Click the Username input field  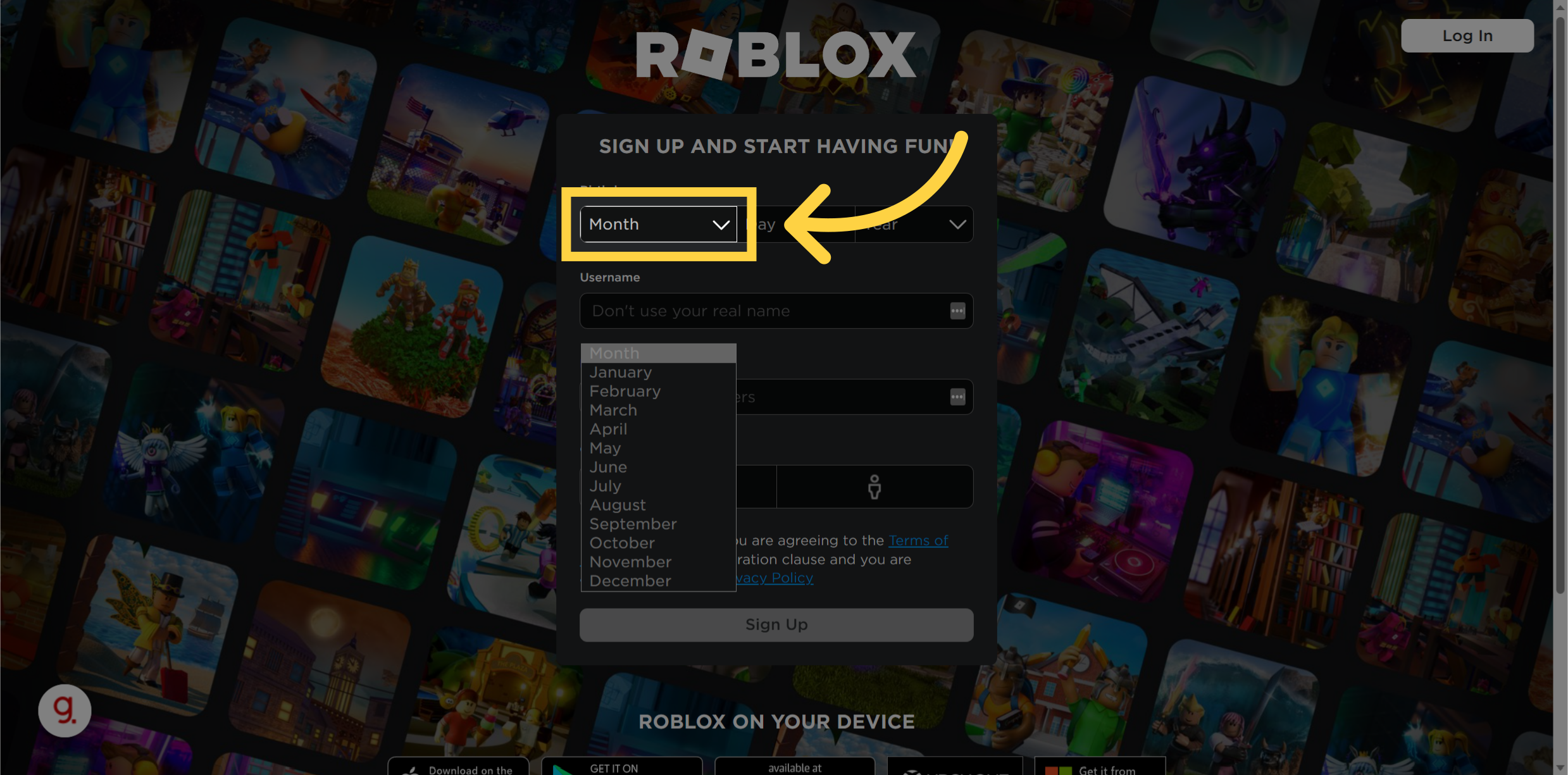pos(776,310)
